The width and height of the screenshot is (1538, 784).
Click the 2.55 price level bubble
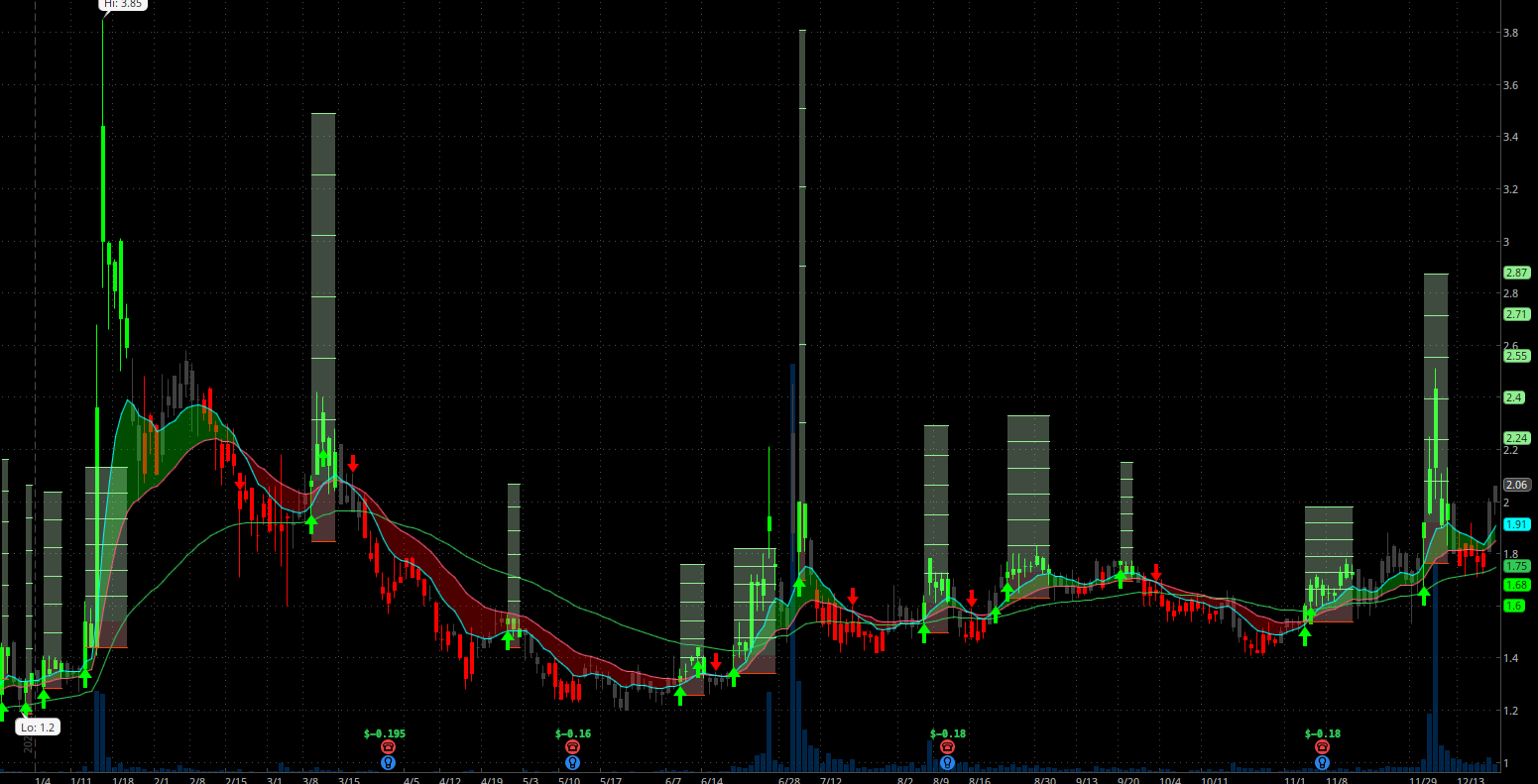click(1517, 356)
